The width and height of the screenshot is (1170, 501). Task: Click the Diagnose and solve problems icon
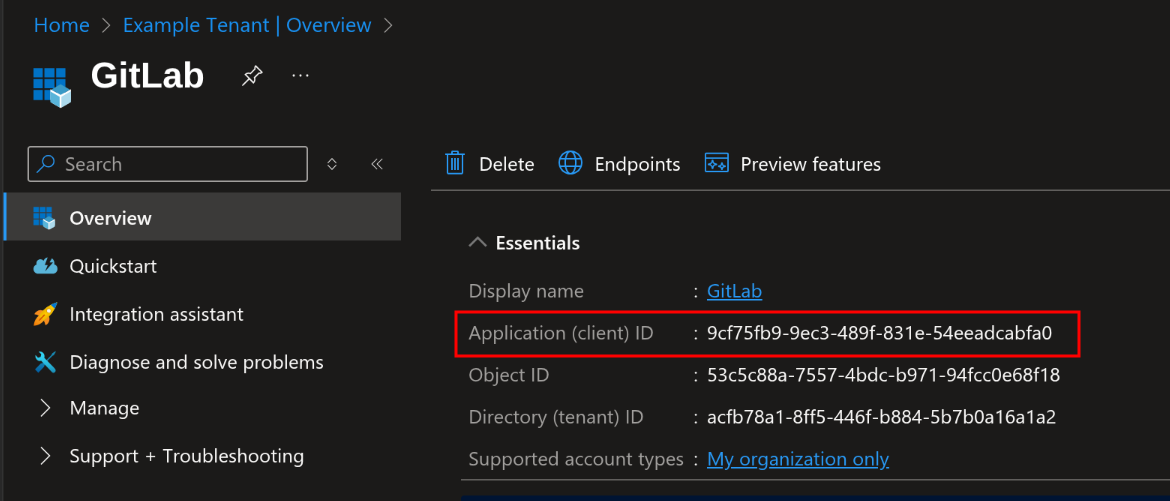click(45, 362)
